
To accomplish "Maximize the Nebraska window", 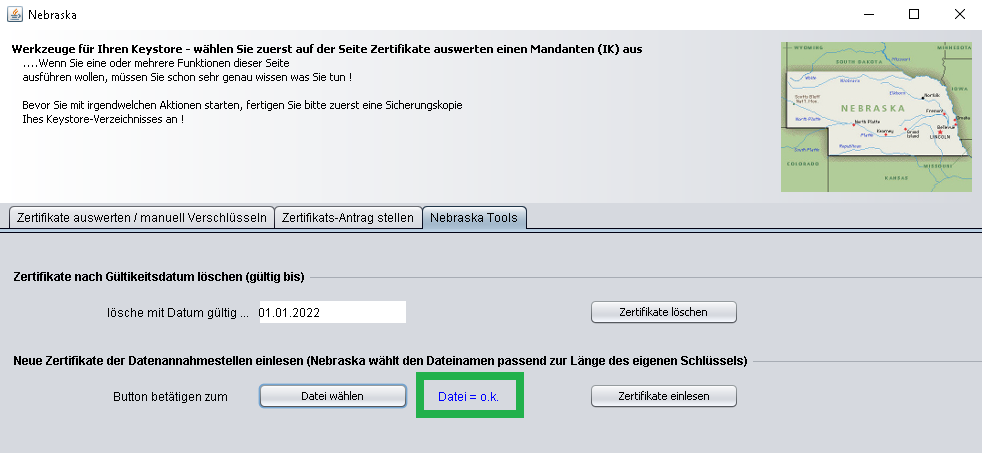I will (914, 14).
